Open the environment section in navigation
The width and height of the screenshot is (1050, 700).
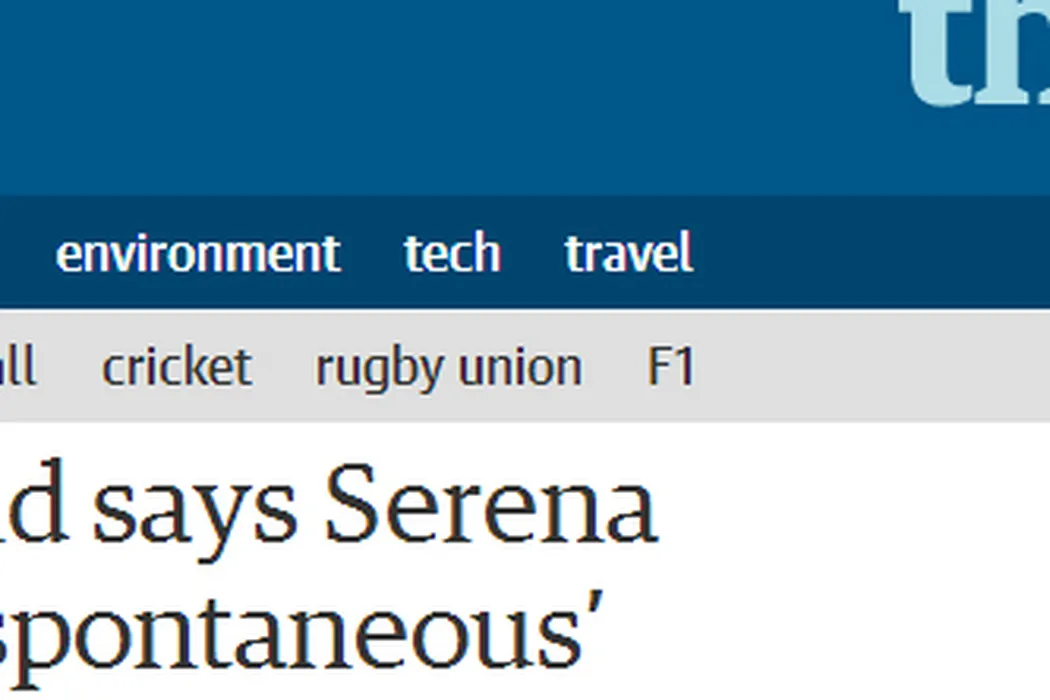pyautogui.click(x=198, y=253)
